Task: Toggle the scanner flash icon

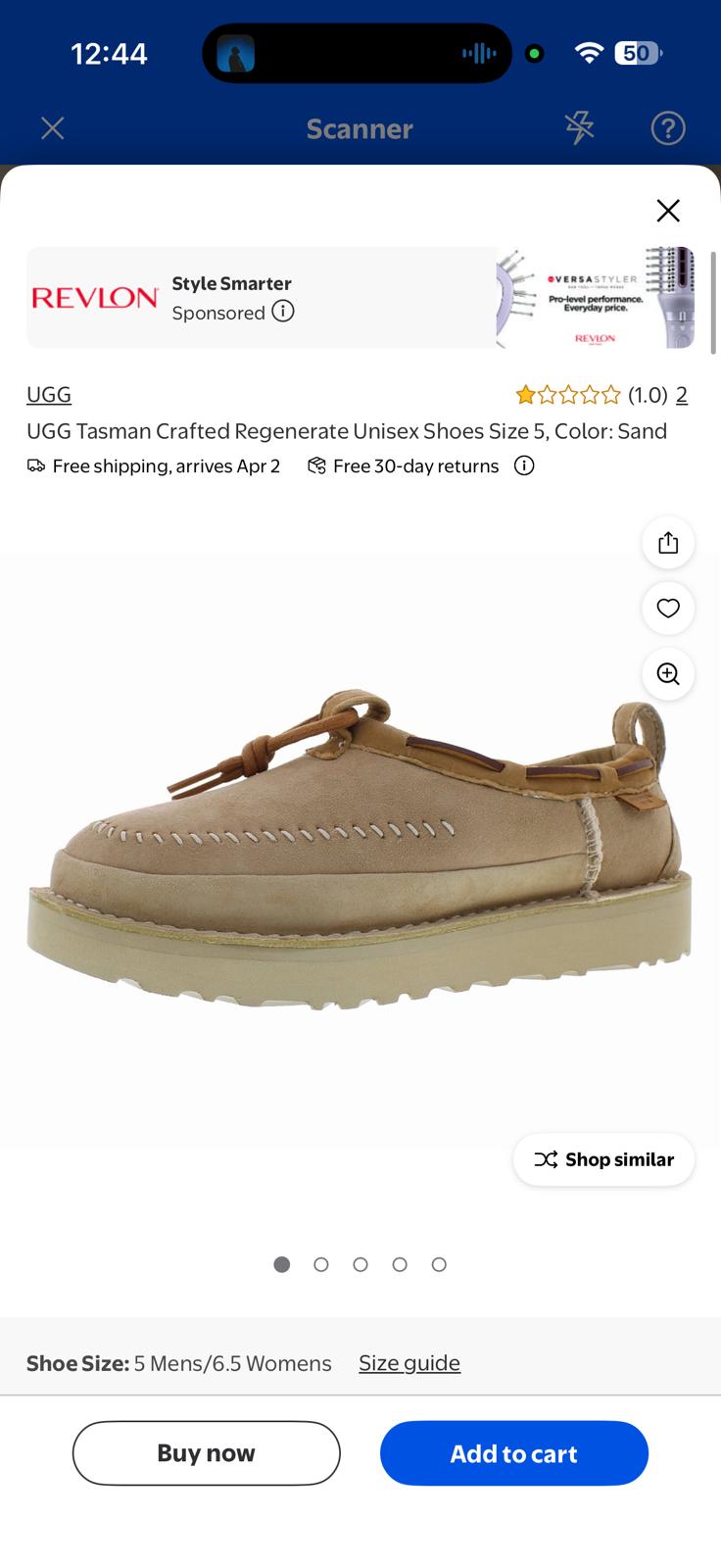Action: click(x=579, y=127)
